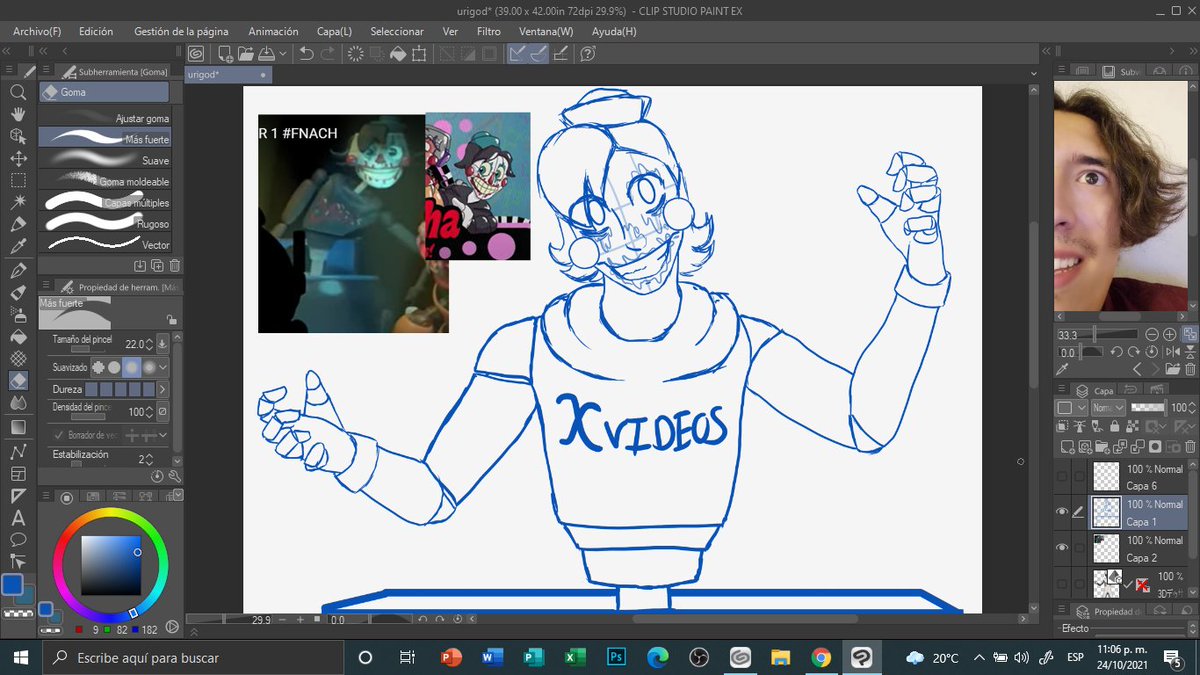Select the Vector eraser sub tool
This screenshot has height=675, width=1200.
pyautogui.click(x=105, y=244)
